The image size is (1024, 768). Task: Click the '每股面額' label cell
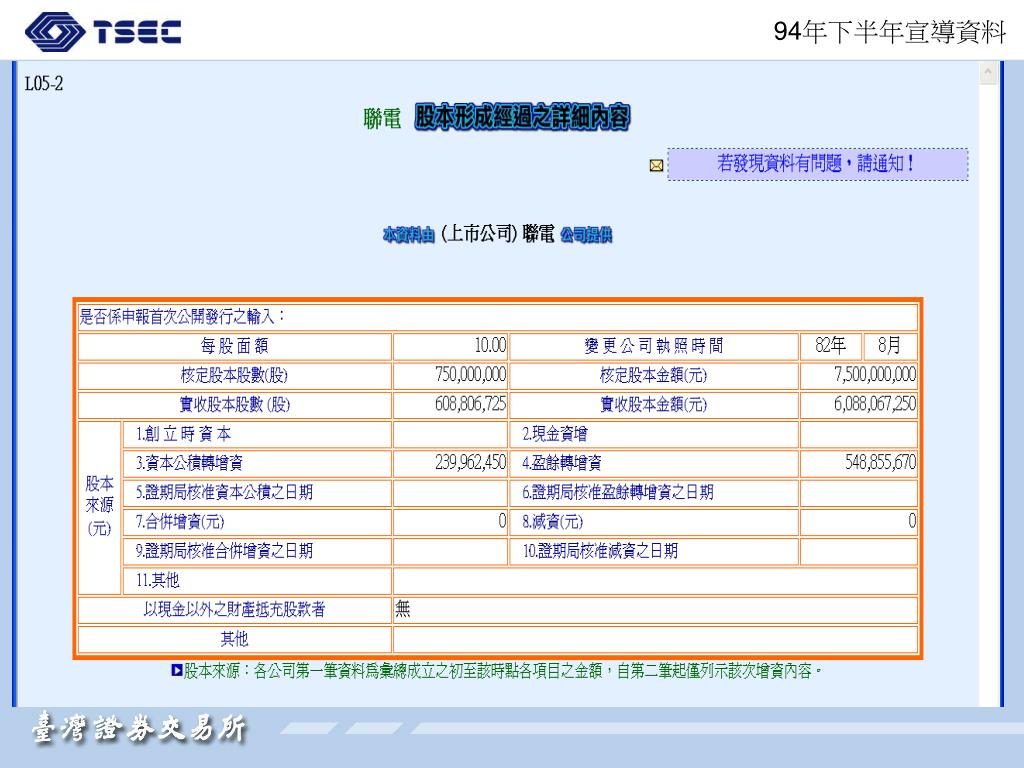[234, 346]
